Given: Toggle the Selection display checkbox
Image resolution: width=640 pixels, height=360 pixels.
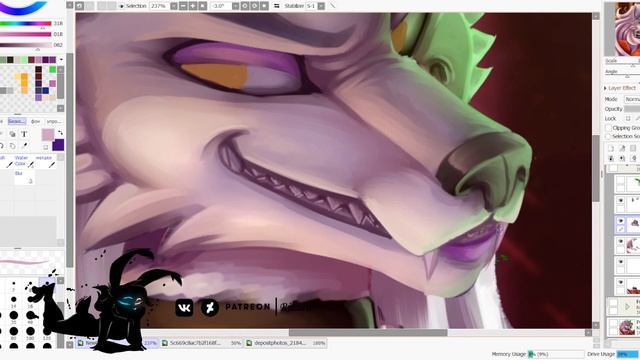Looking at the screenshot, I should pos(122,6).
